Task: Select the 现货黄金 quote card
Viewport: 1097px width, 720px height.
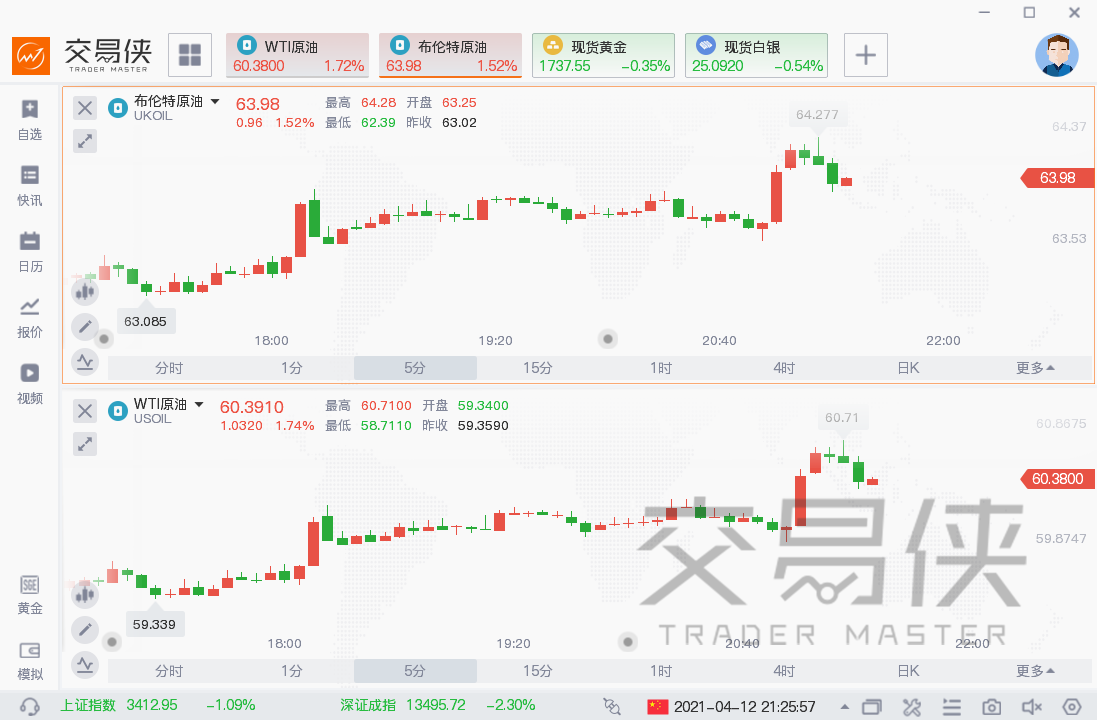Action: pyautogui.click(x=603, y=55)
